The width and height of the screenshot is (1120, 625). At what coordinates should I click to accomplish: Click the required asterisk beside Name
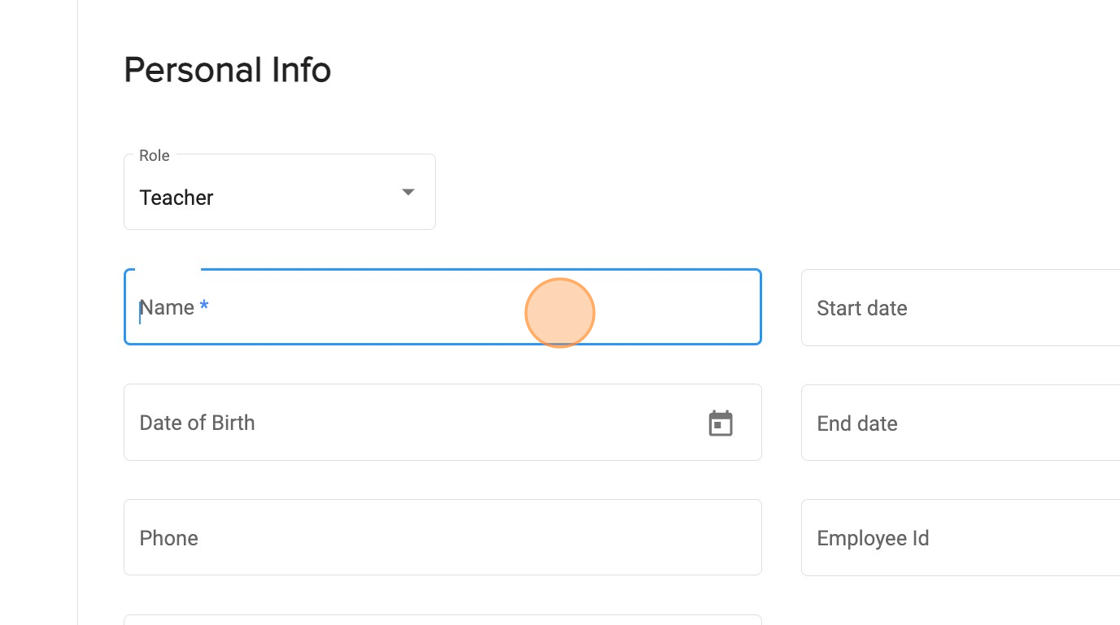click(x=204, y=308)
